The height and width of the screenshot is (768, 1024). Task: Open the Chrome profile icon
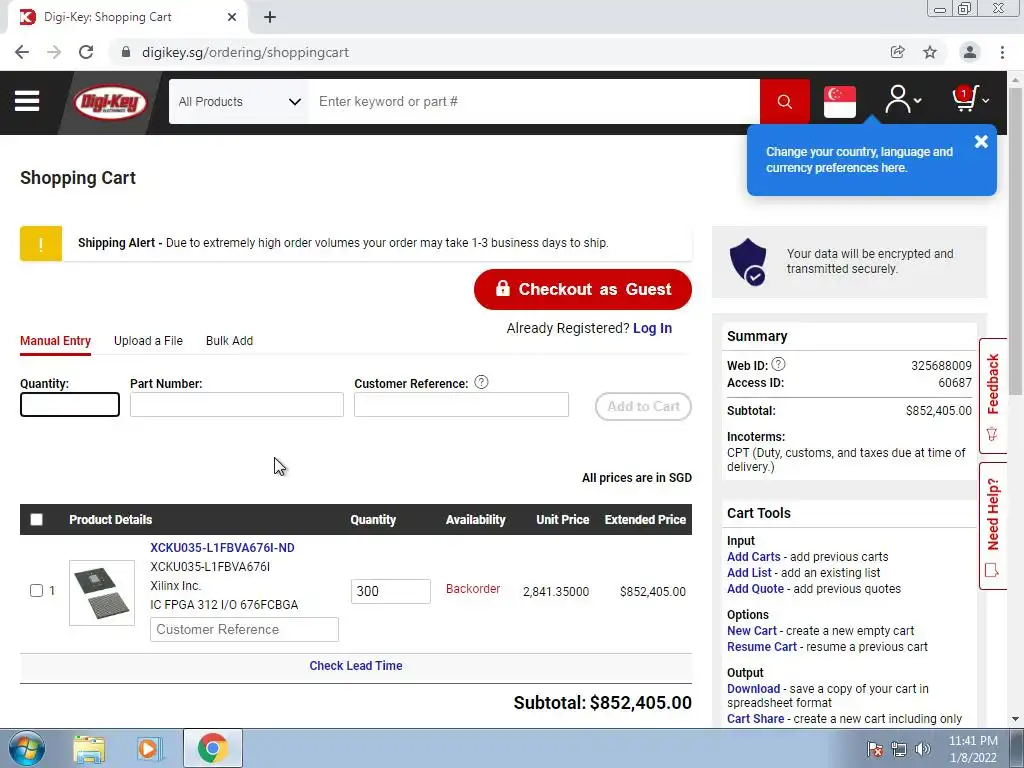pyautogui.click(x=970, y=52)
